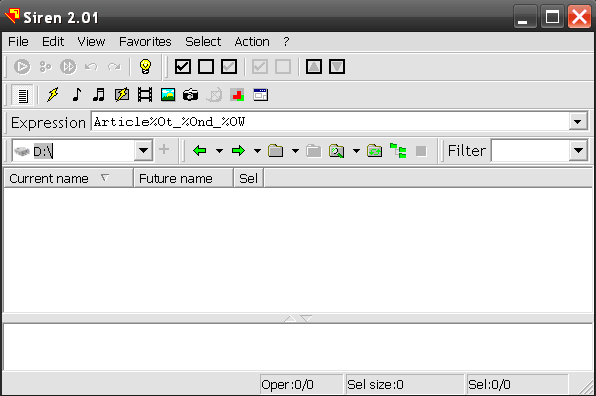Screen dimensions: 596x396
Task: Click the Oper:0/0 status bar entry
Action: [301, 385]
